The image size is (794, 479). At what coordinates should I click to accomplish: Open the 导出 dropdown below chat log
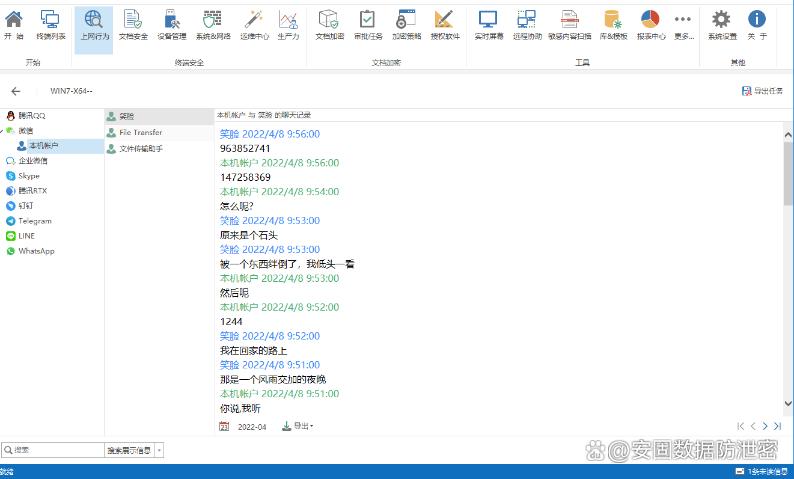click(x=298, y=427)
